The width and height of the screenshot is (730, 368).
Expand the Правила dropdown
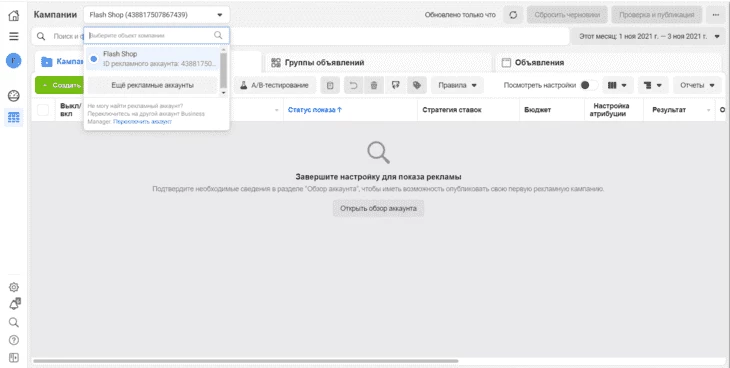(x=457, y=85)
